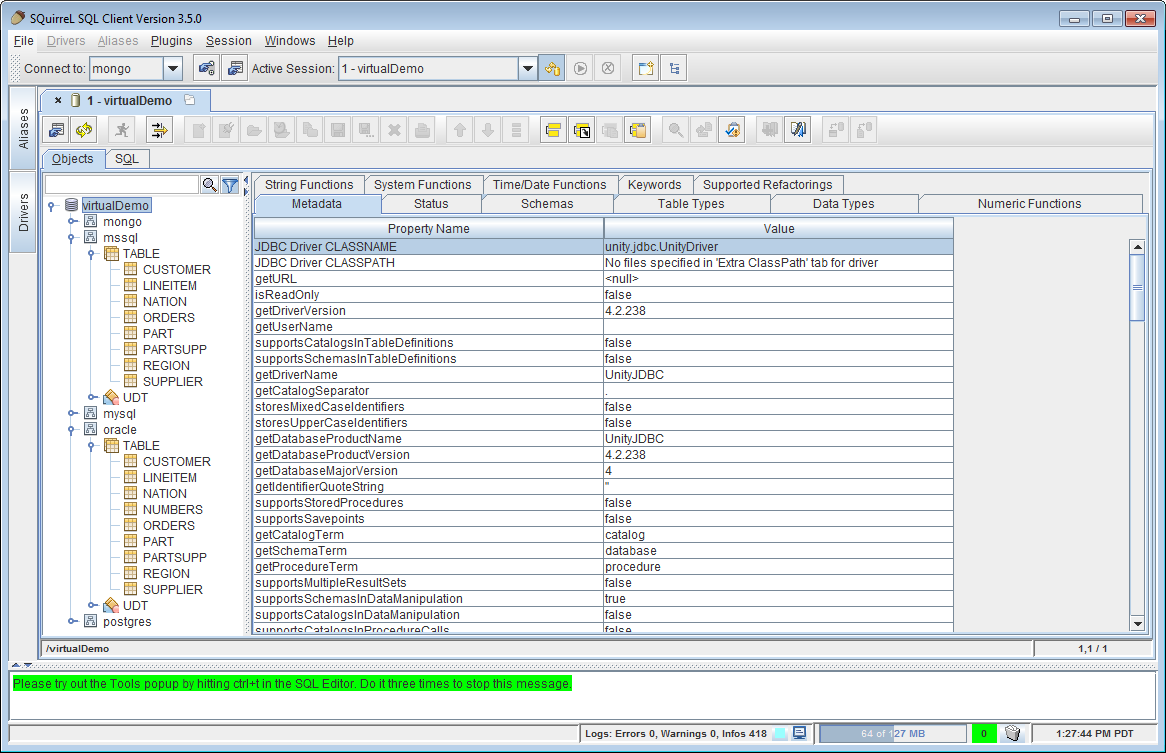Switch to the SQL tab
The width and height of the screenshot is (1166, 753).
(126, 159)
